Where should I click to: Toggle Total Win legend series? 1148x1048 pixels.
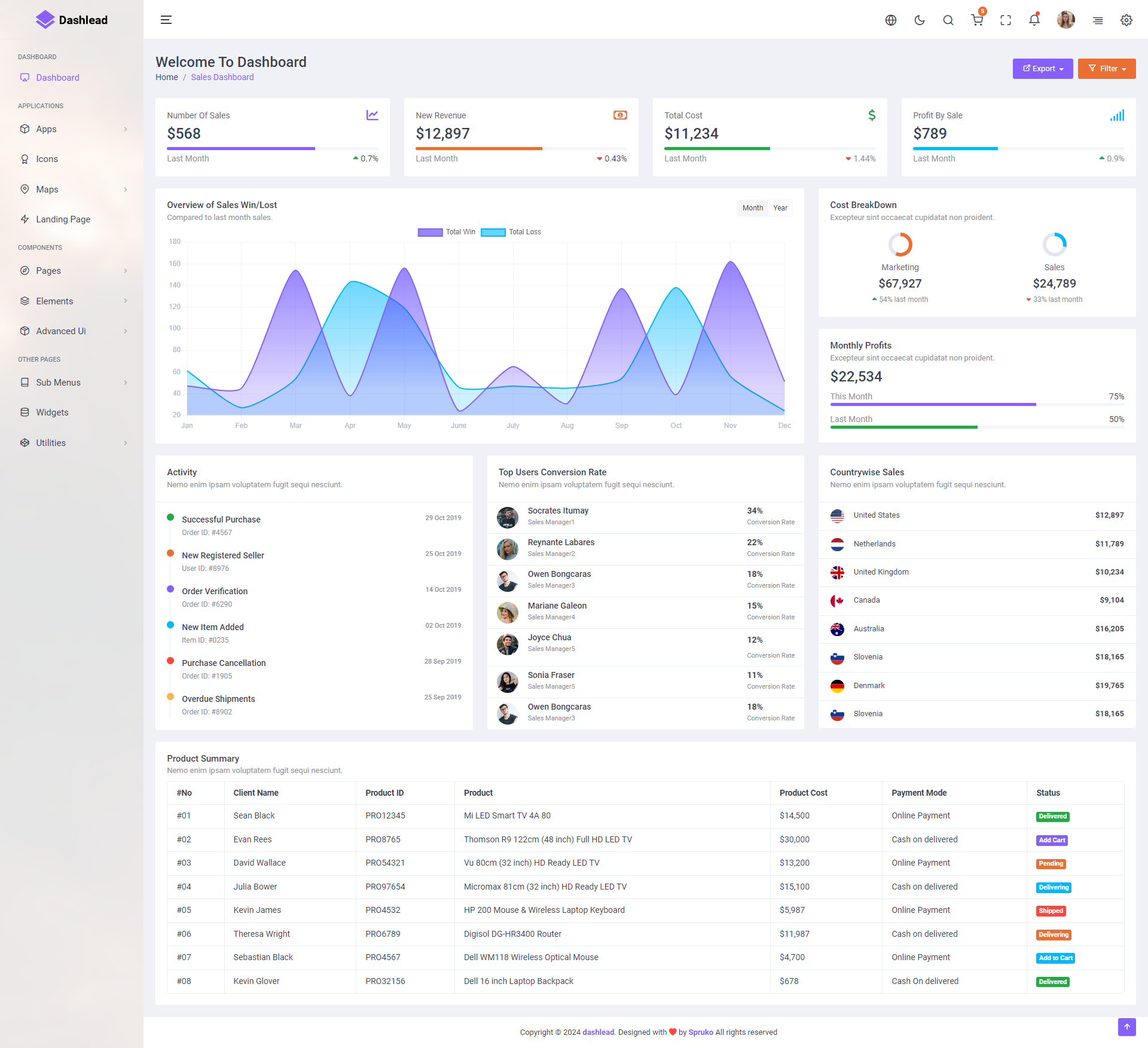(430, 233)
